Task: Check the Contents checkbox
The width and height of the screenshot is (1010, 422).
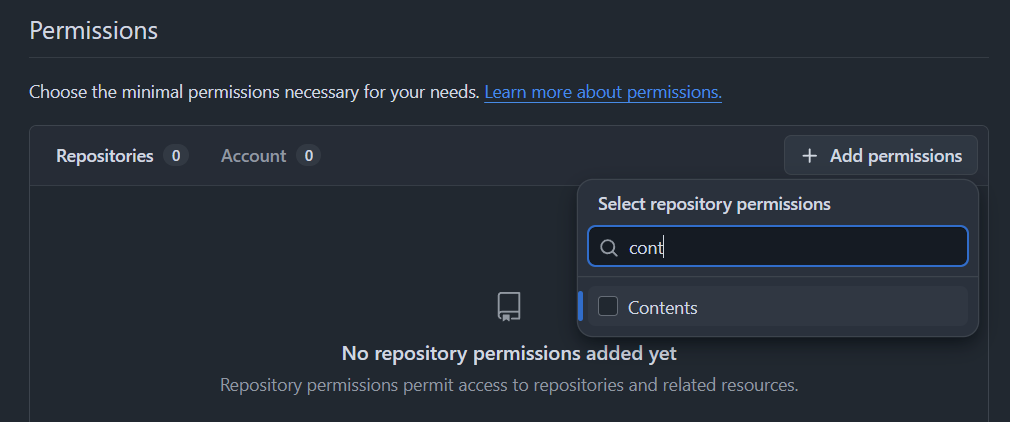Action: 608,307
